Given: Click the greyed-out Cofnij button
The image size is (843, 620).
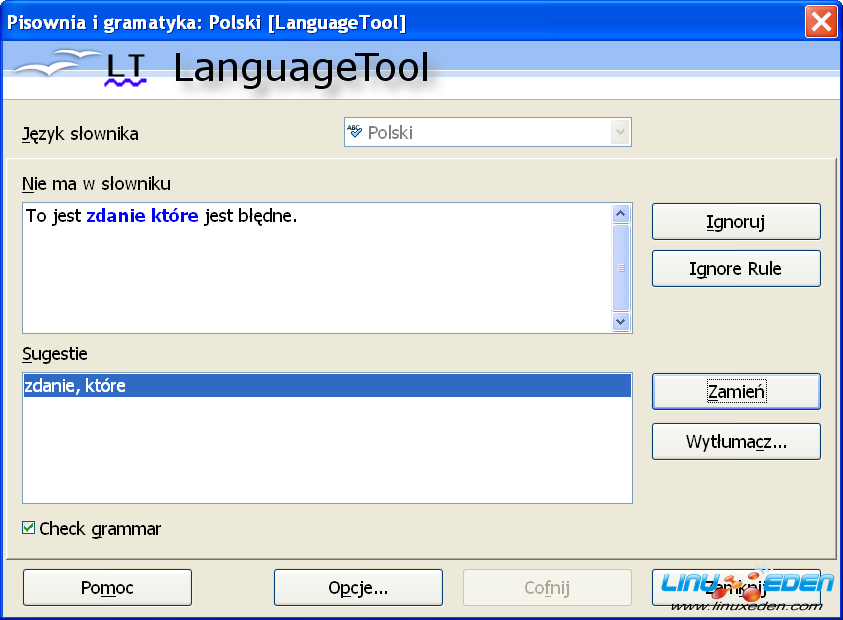Looking at the screenshot, I should pos(547,588).
